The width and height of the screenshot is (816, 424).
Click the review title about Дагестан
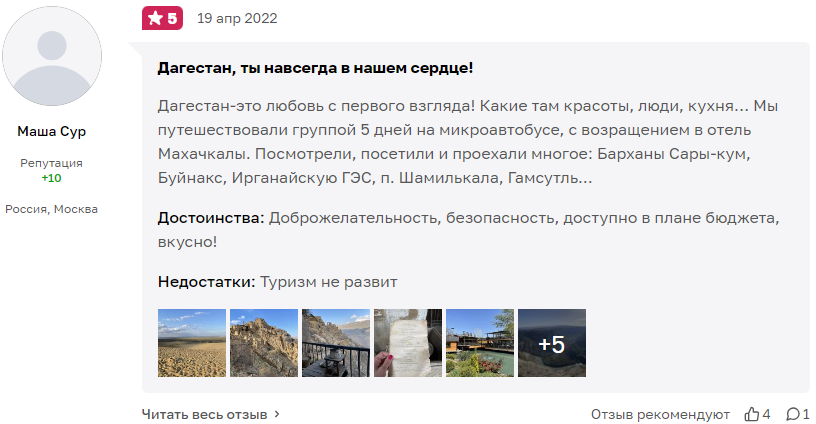tap(315, 68)
